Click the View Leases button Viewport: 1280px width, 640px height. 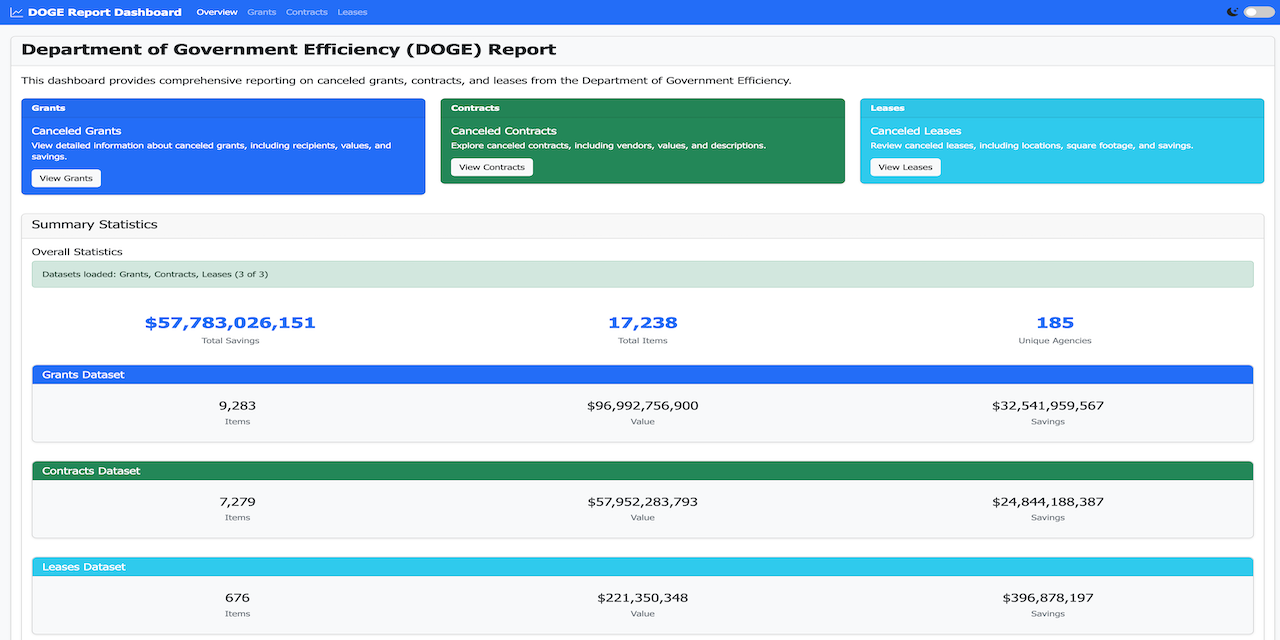(x=904, y=166)
